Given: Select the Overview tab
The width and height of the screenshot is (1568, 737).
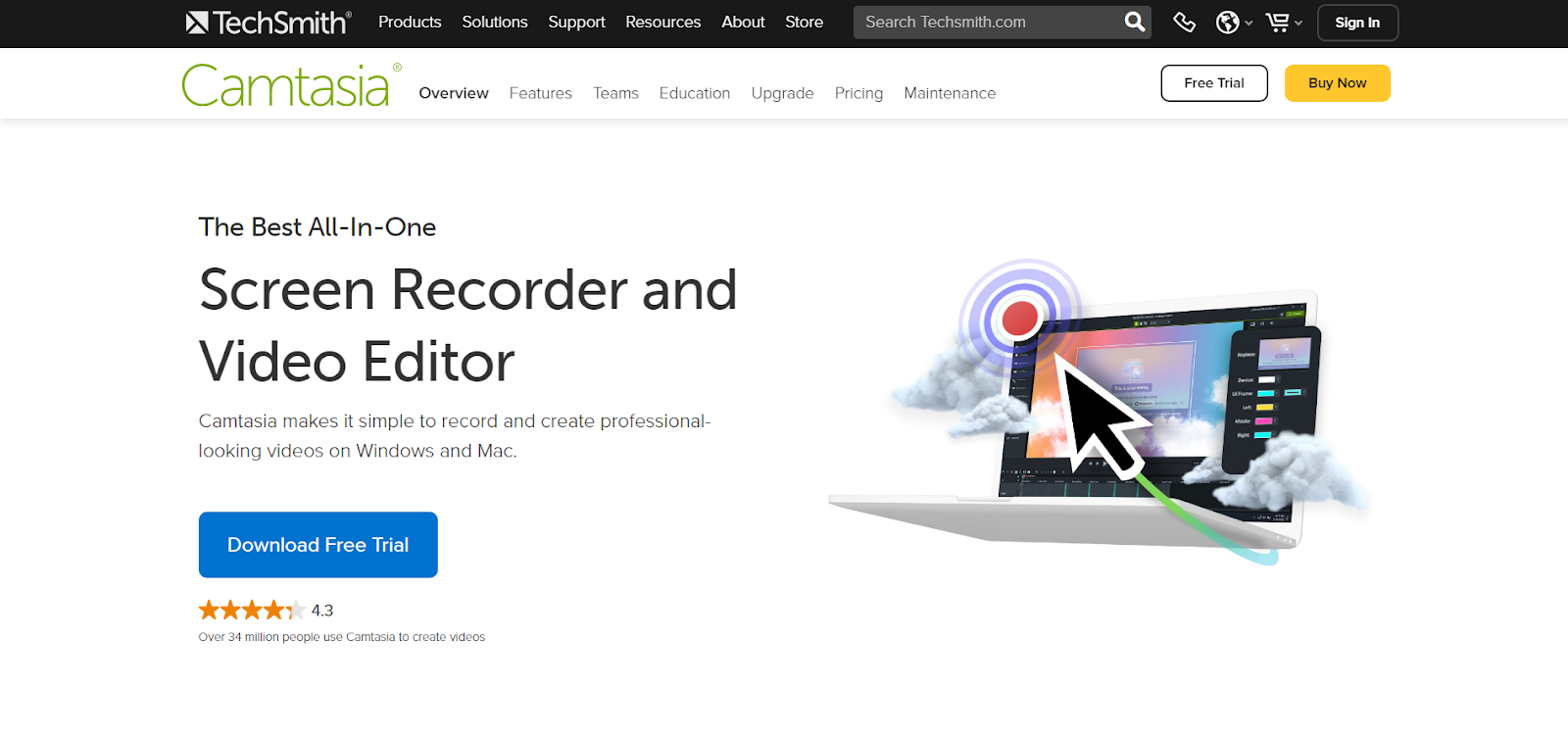Looking at the screenshot, I should point(454,93).
